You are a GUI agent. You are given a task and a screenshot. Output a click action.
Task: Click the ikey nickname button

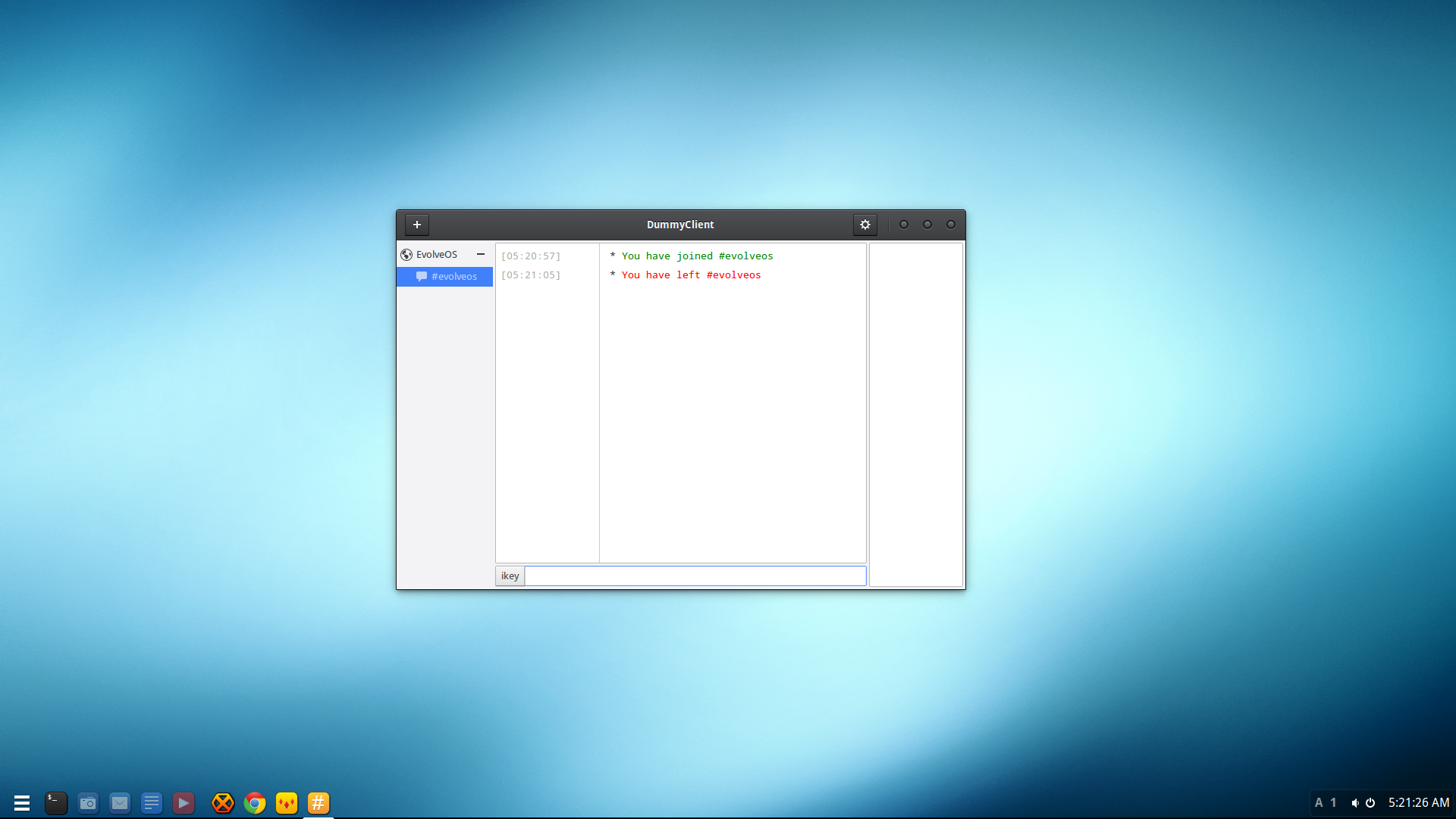point(510,576)
